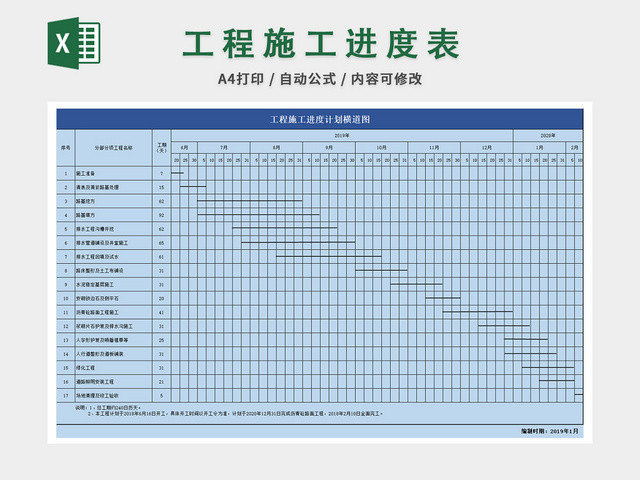This screenshot has width=640, height=480.
Task: Select the title 工程施工进度表
Action: pyautogui.click(x=321, y=44)
